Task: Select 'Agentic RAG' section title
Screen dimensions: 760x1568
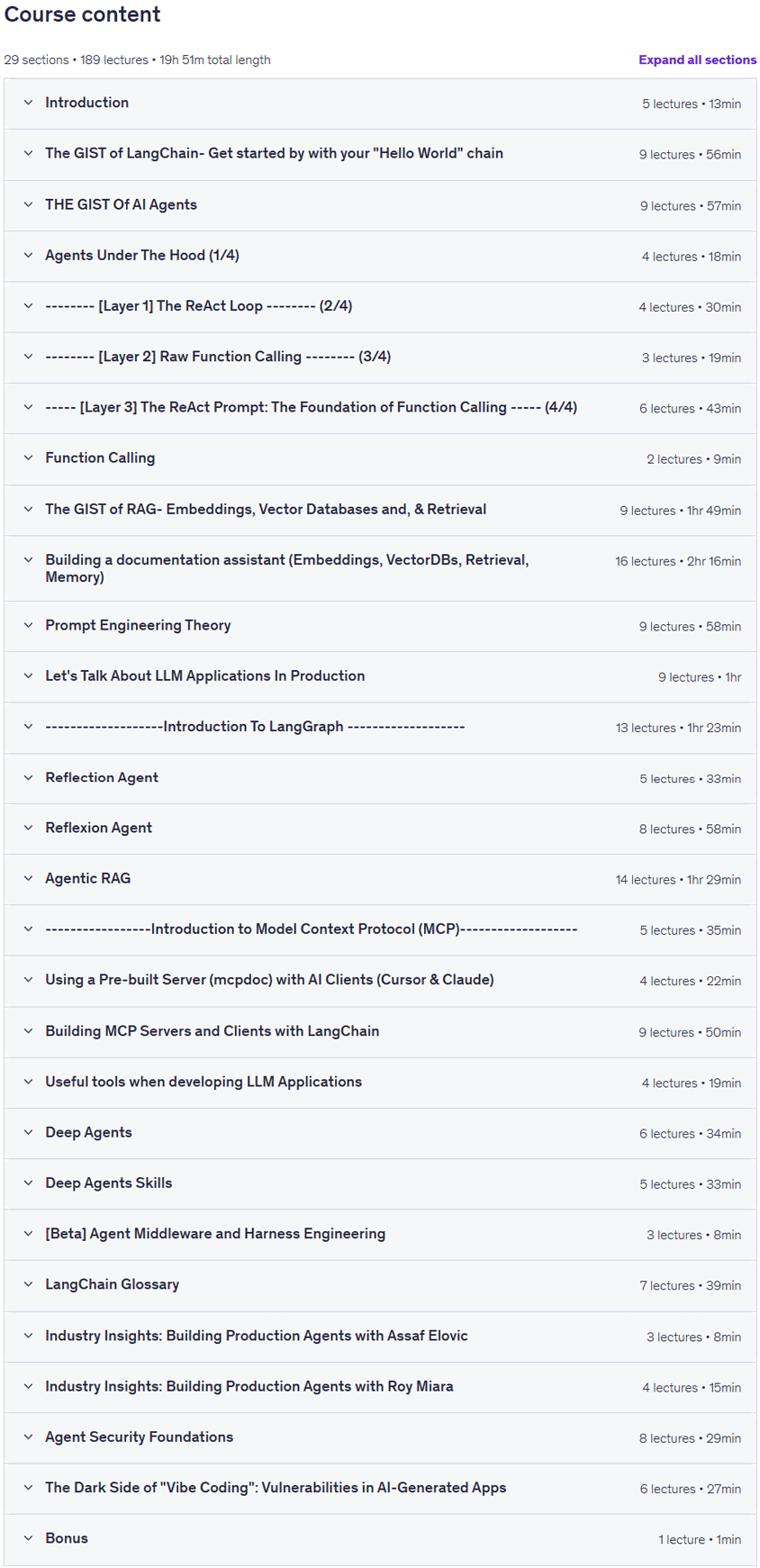Action: (x=88, y=878)
